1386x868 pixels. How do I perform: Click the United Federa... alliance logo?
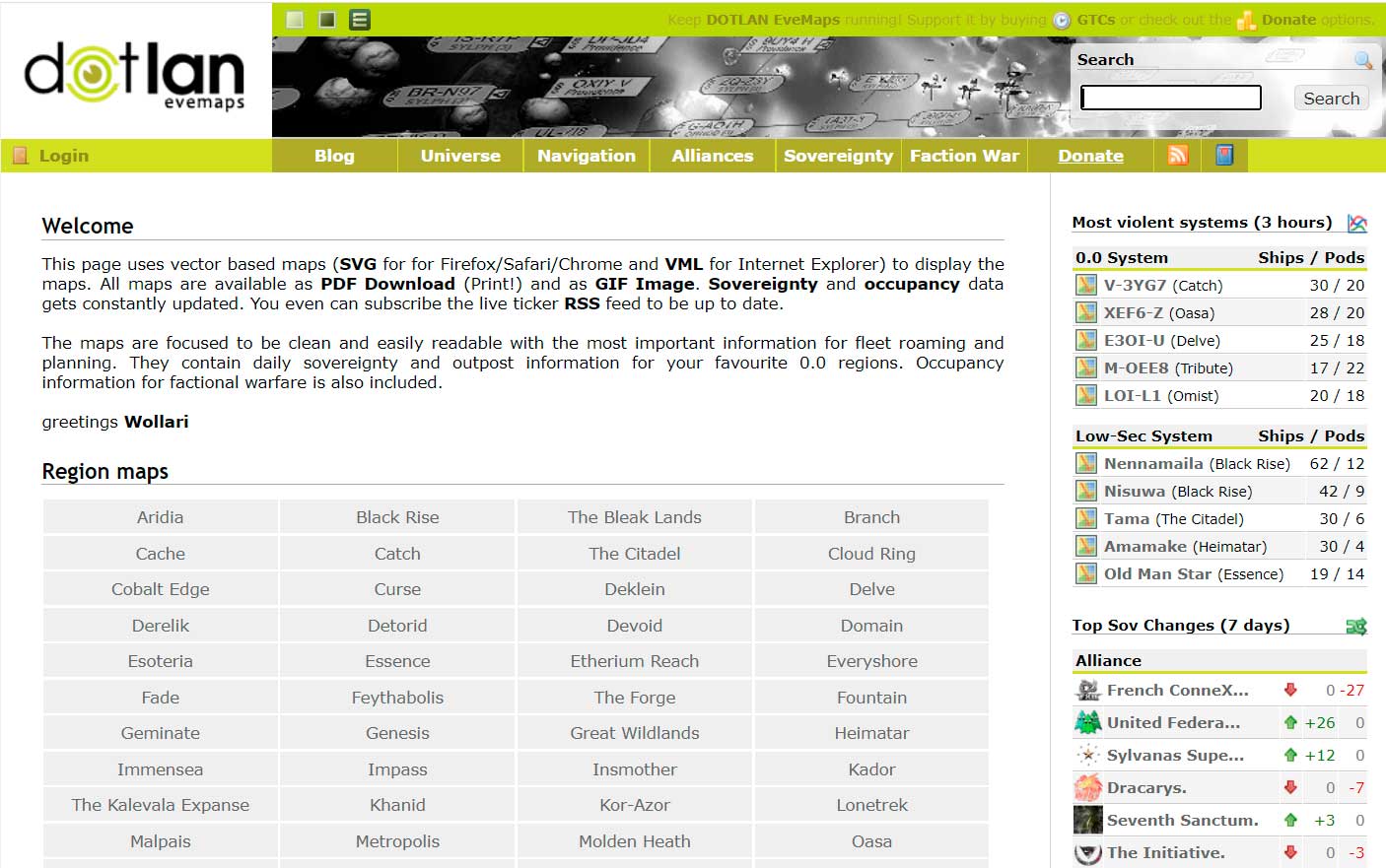[1088, 722]
